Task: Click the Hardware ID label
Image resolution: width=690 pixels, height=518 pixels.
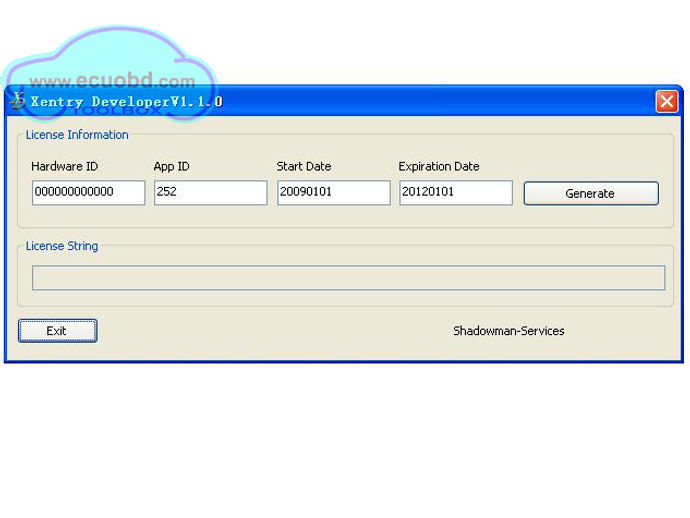Action: click(x=65, y=166)
